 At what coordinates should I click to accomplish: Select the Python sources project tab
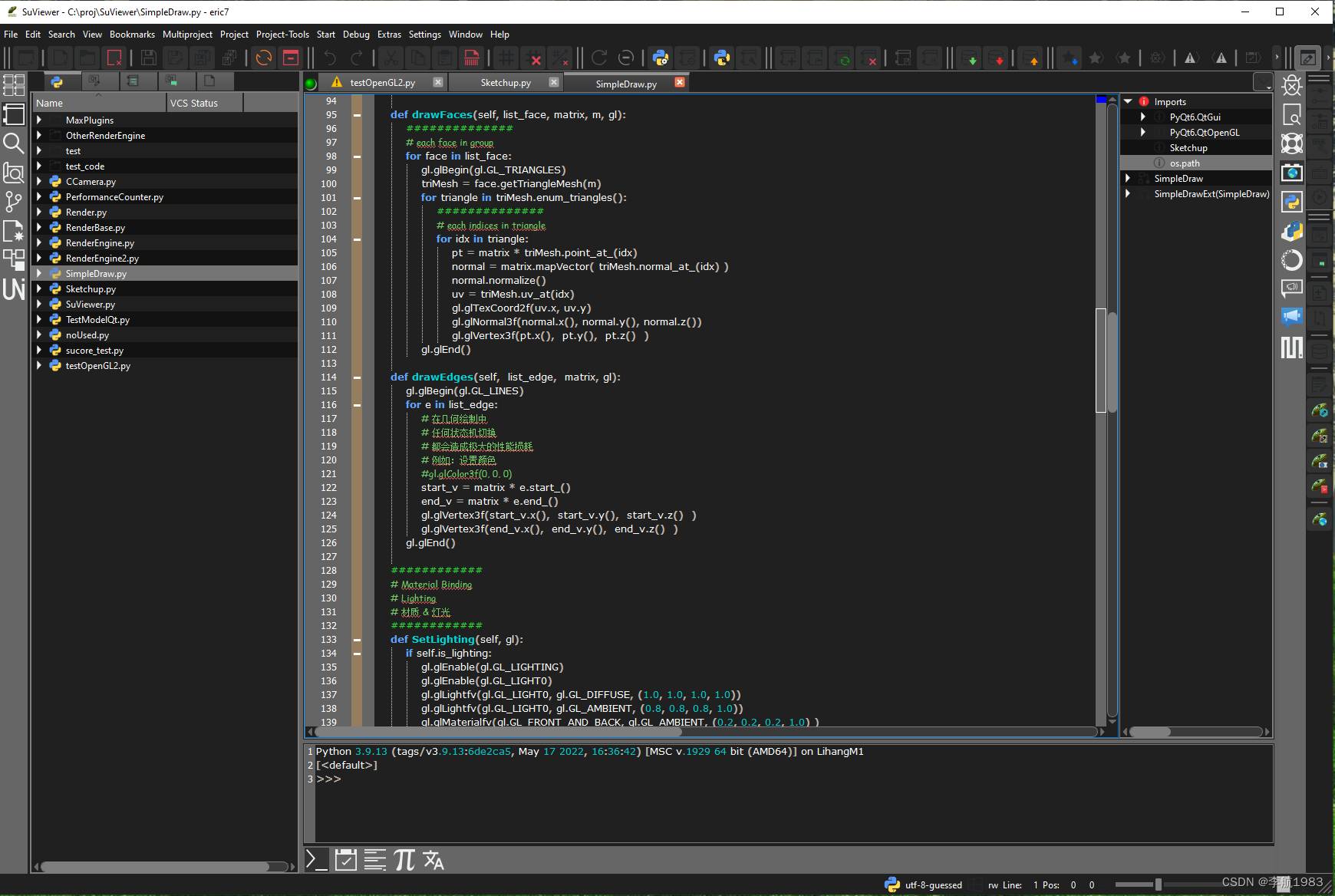tap(57, 81)
